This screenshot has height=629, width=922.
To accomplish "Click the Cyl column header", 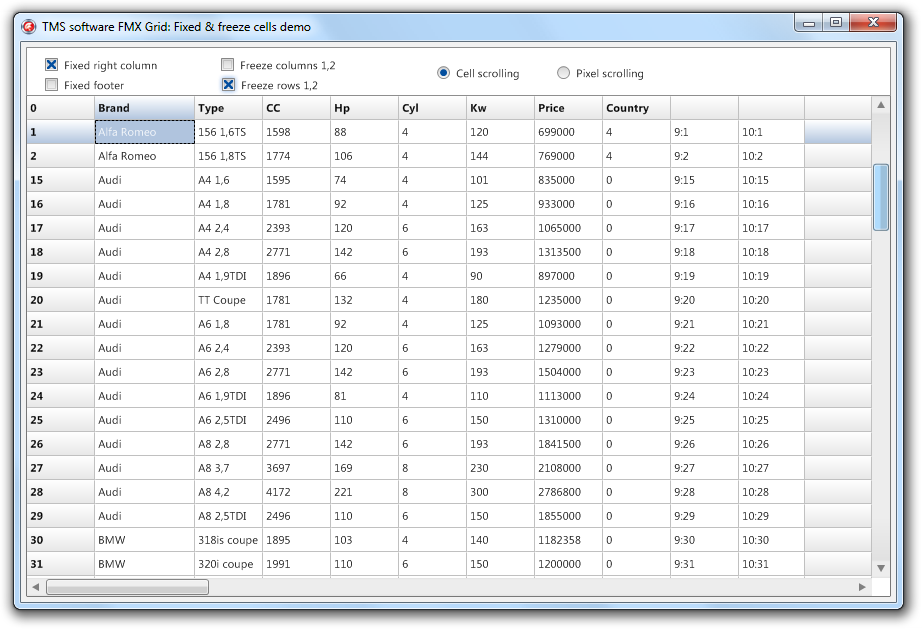I will coord(432,108).
